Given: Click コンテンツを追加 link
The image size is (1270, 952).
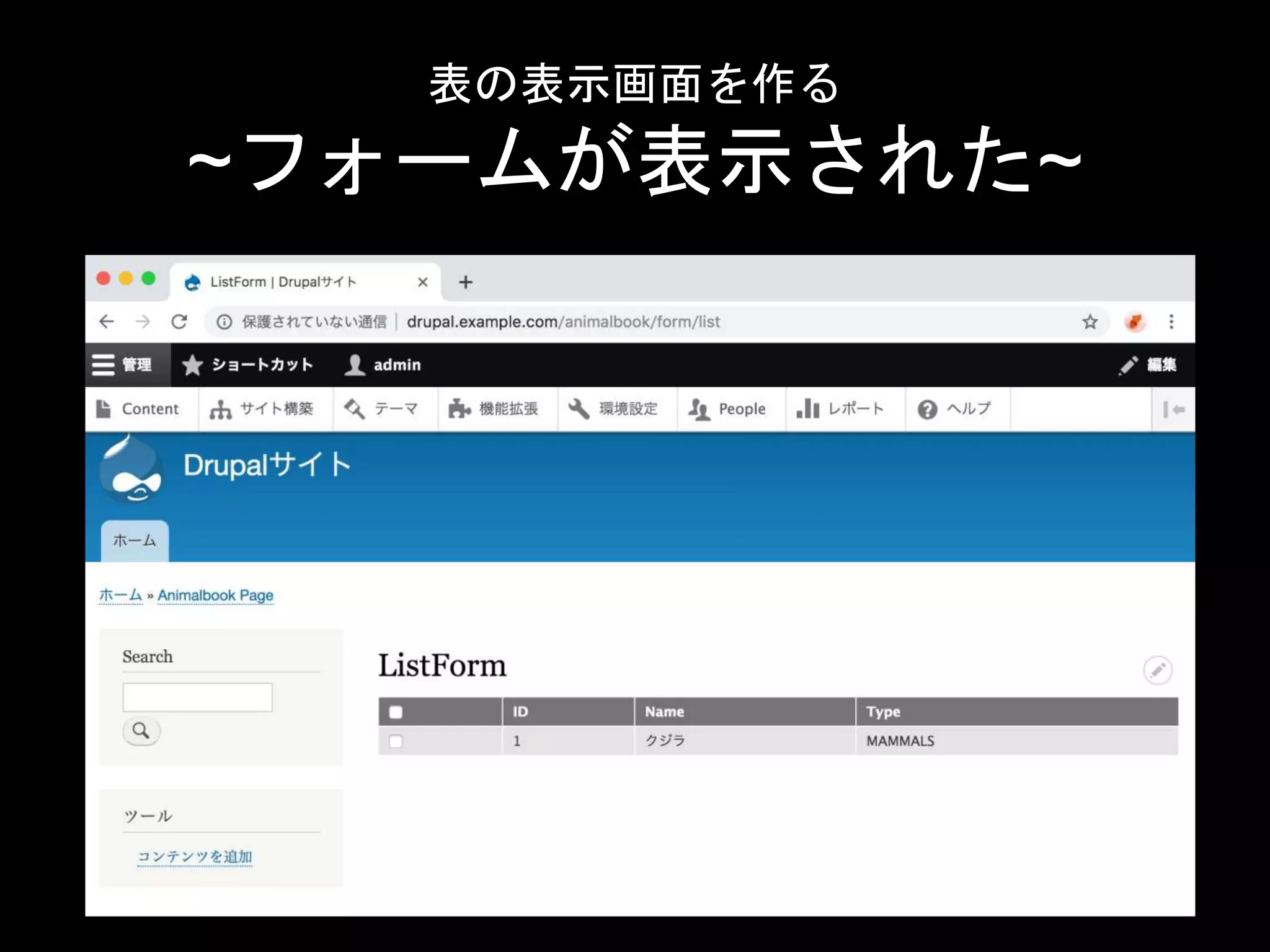Looking at the screenshot, I should pos(195,857).
